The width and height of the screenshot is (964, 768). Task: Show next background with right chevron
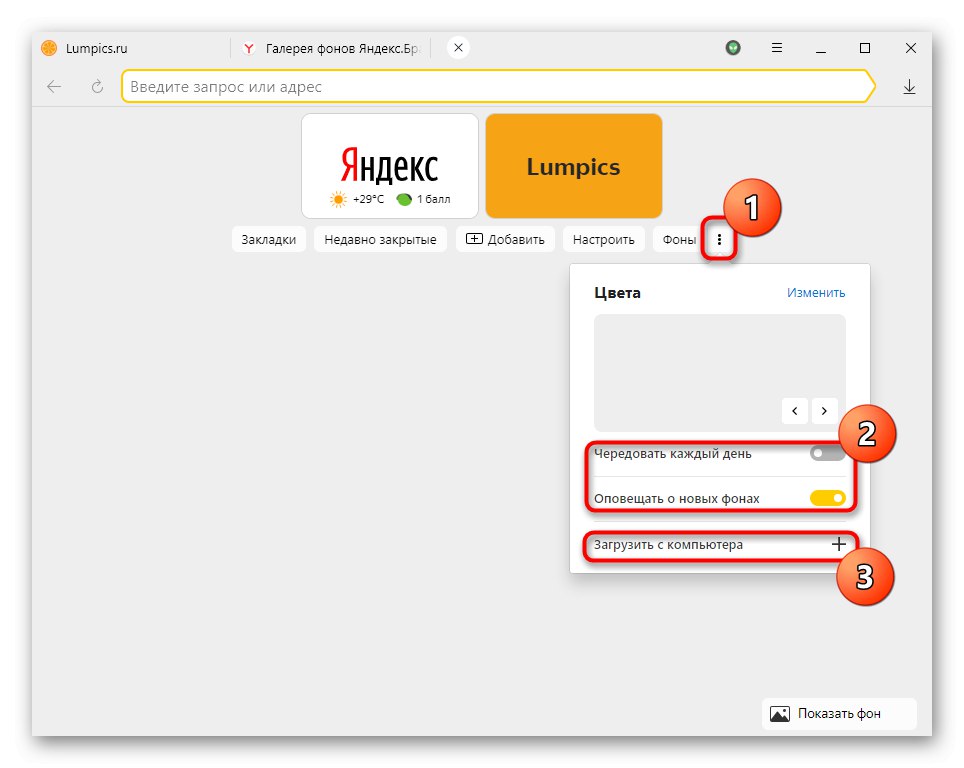(824, 411)
